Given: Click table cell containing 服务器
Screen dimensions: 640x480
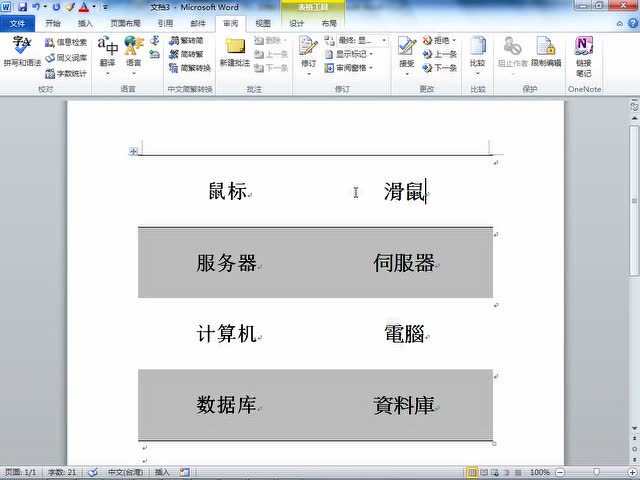Looking at the screenshot, I should pyautogui.click(x=227, y=263).
